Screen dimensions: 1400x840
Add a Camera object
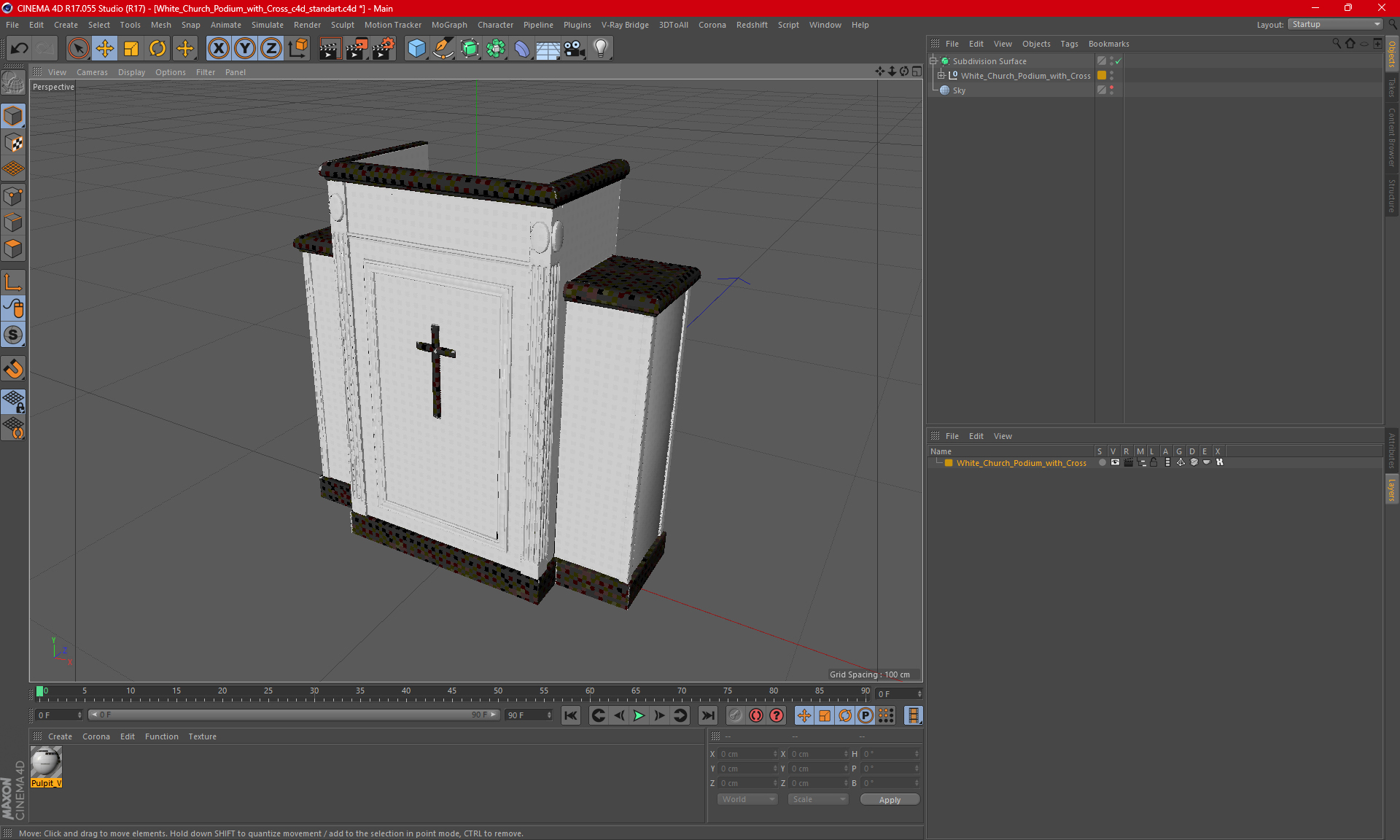click(x=574, y=49)
